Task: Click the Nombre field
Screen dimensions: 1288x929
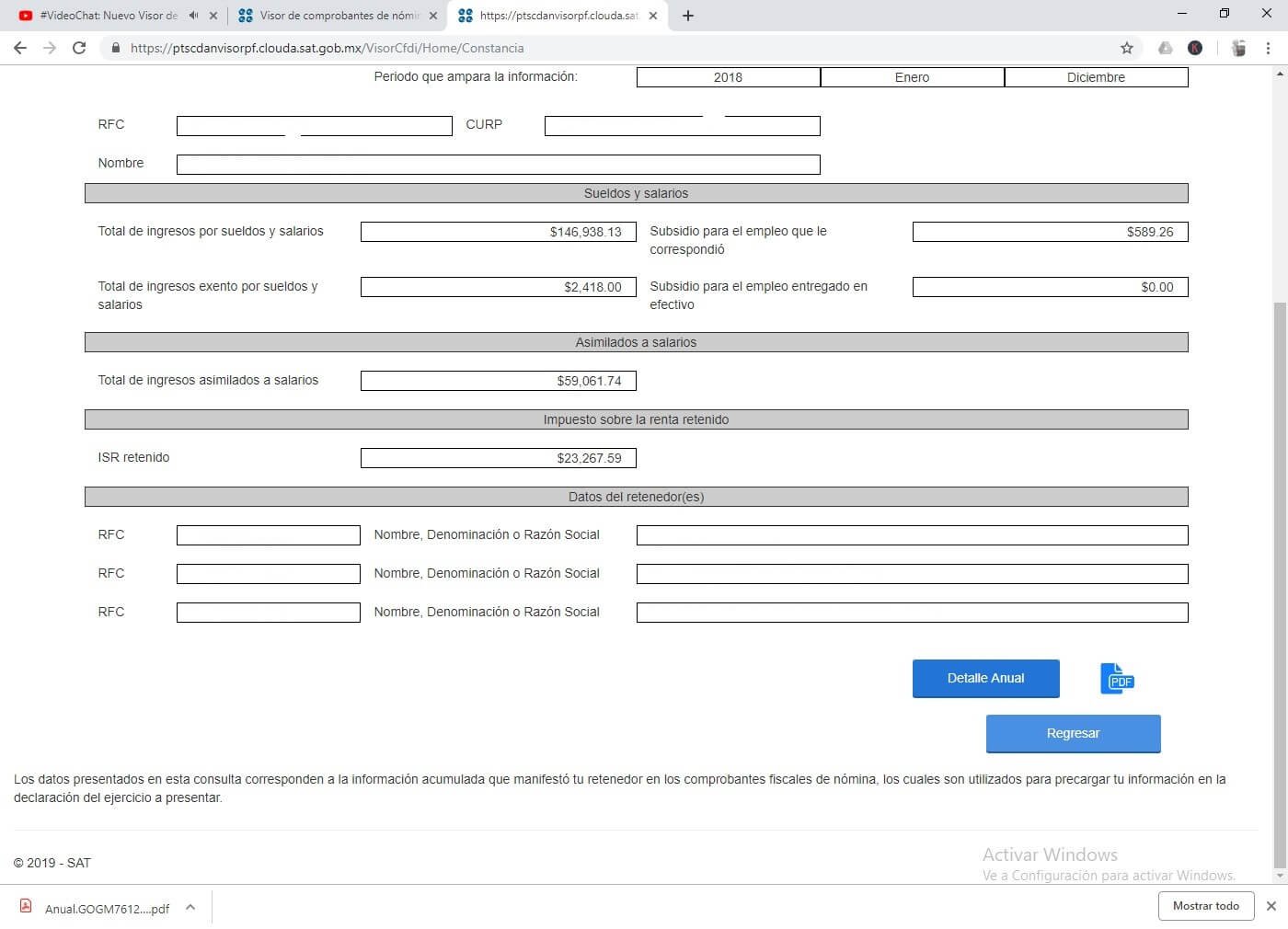Action: click(498, 164)
